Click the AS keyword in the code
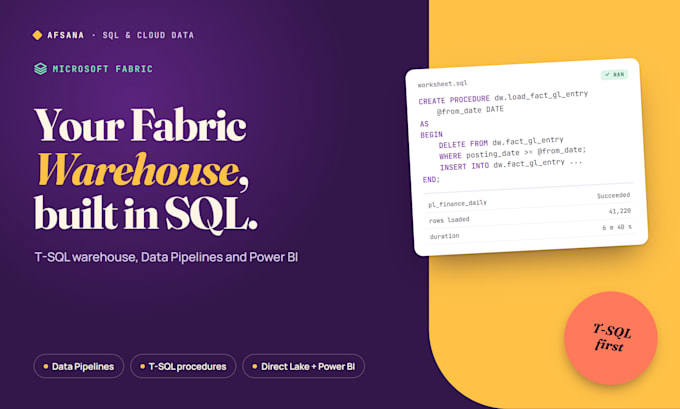The height and width of the screenshot is (409, 680). tap(424, 124)
